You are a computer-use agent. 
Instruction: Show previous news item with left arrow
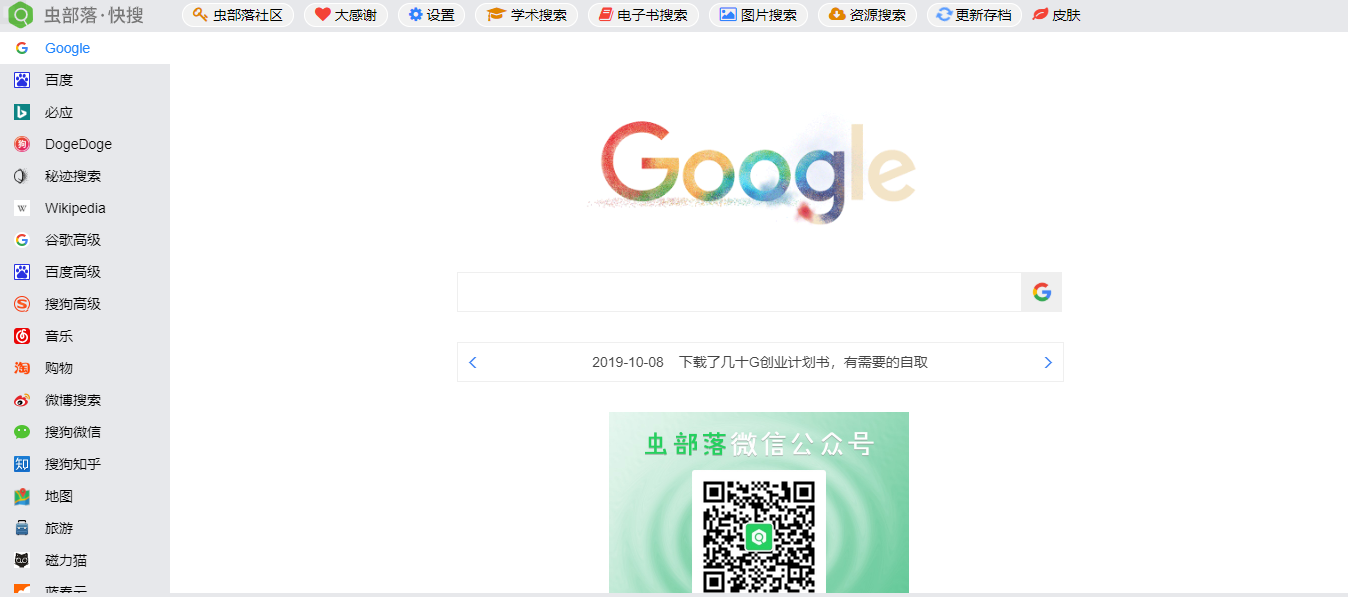click(x=473, y=362)
